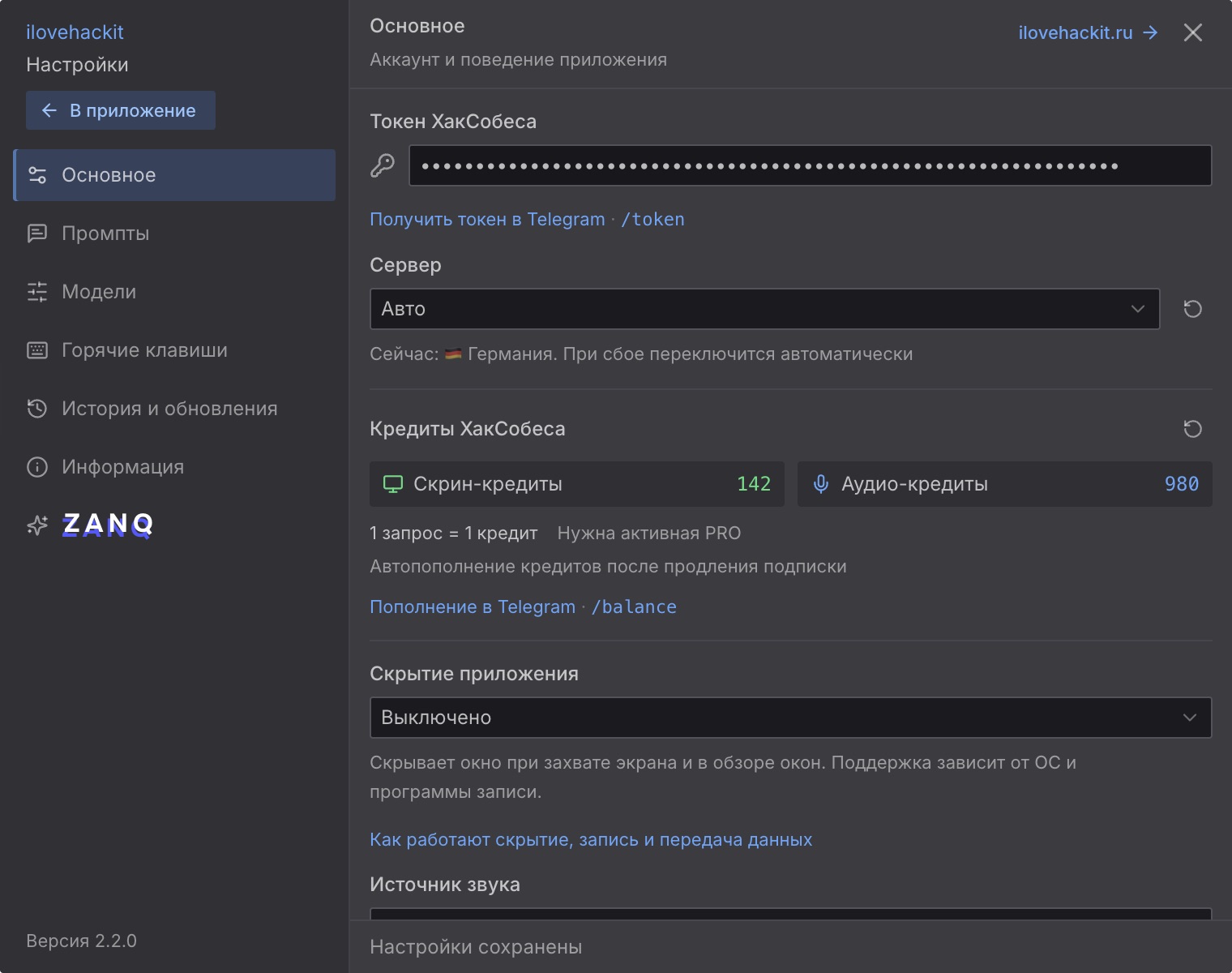Click the Нужна активная PRO note
The width and height of the screenshot is (1232, 973).
pos(649,533)
